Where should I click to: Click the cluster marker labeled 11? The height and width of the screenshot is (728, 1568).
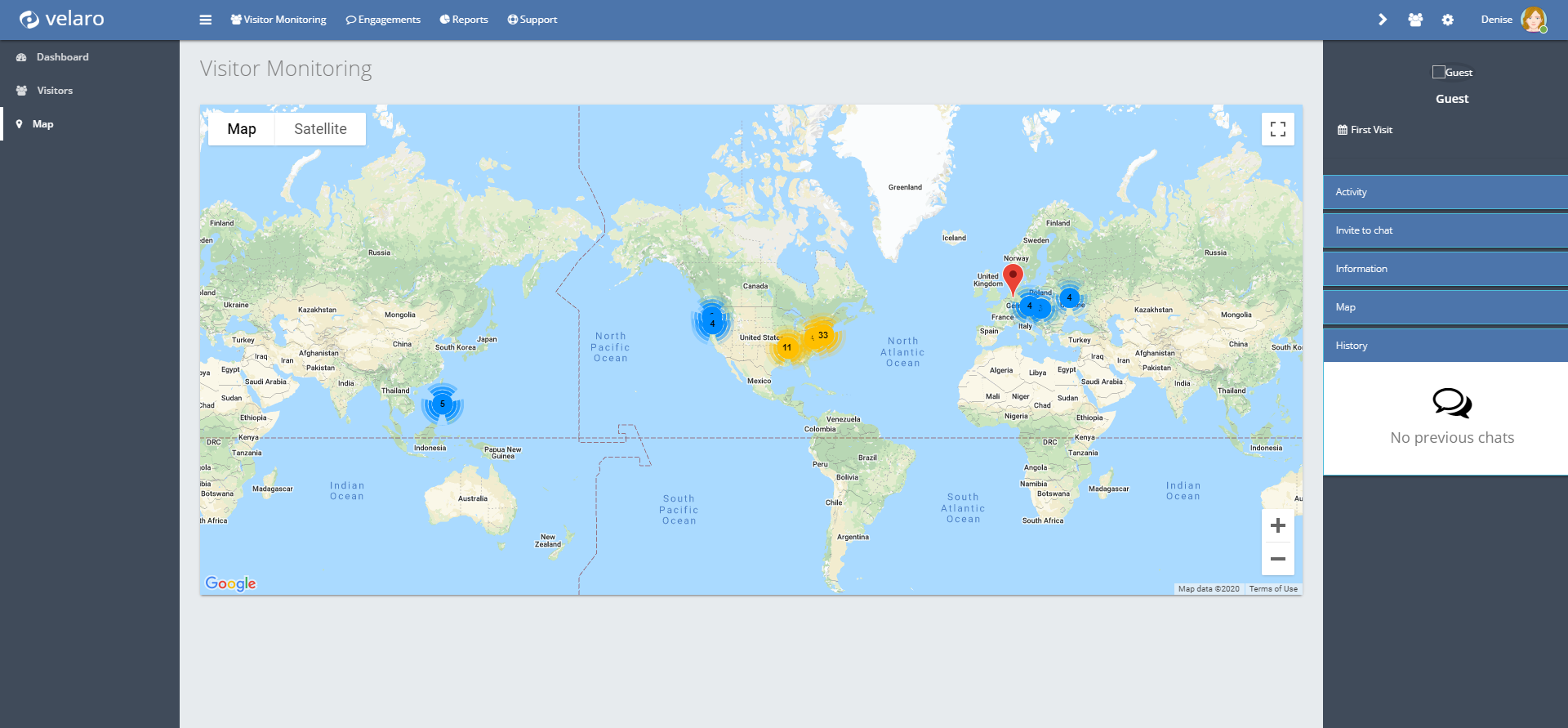click(x=786, y=347)
